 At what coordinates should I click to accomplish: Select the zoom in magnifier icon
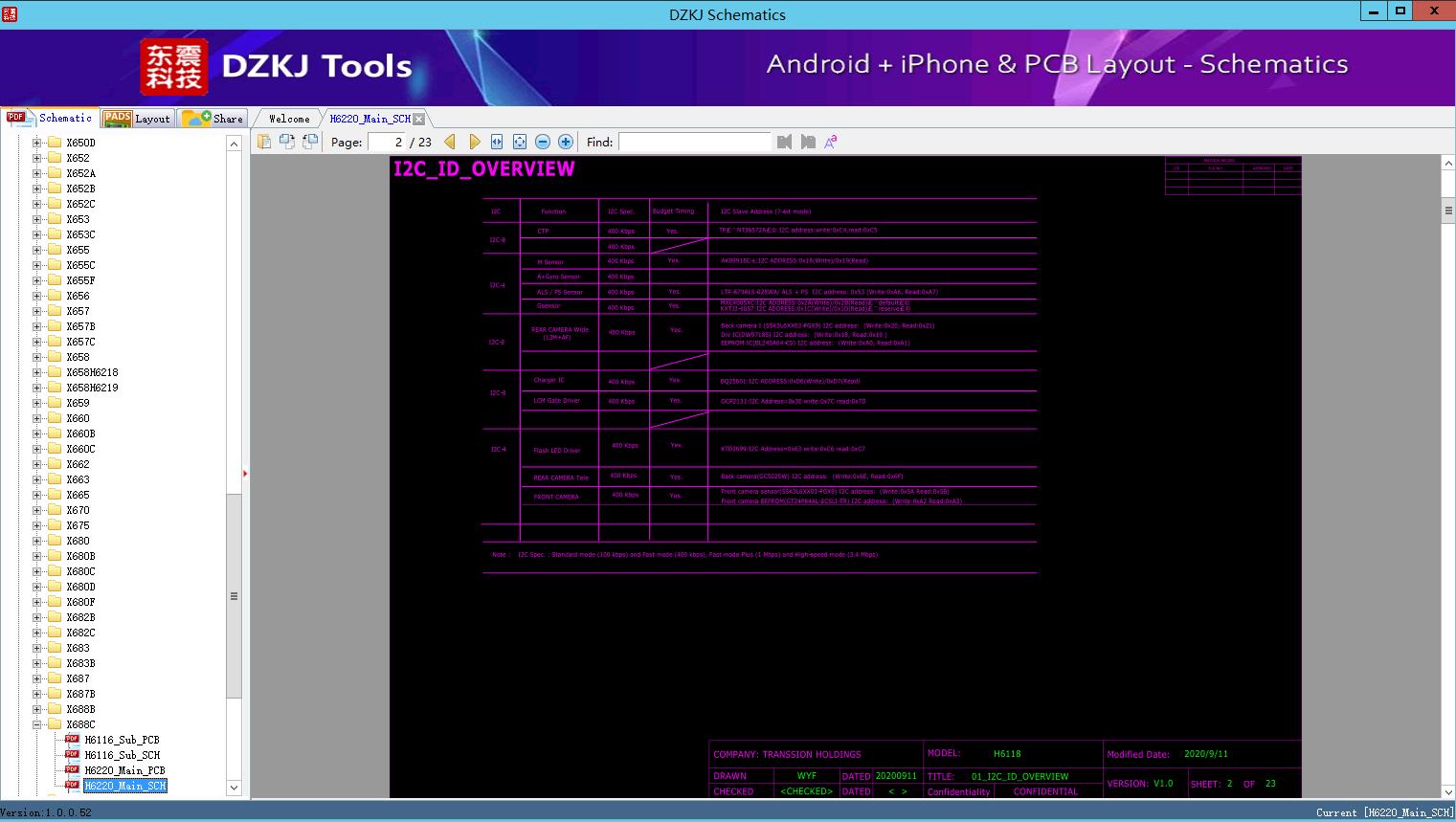click(565, 142)
